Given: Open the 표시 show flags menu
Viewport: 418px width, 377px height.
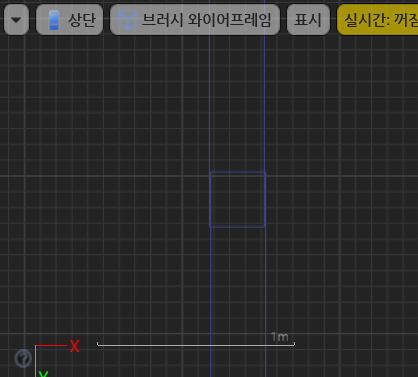Looking at the screenshot, I should (x=308, y=20).
